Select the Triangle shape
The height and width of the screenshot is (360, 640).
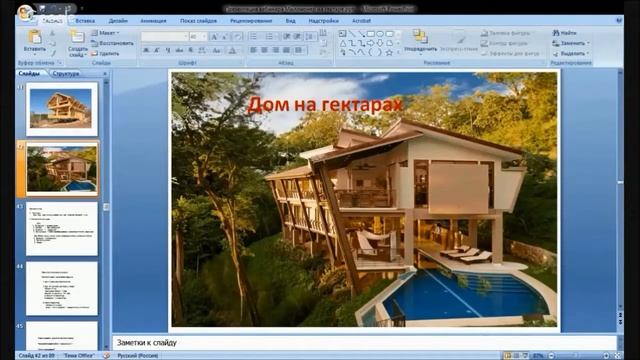(x=342, y=43)
